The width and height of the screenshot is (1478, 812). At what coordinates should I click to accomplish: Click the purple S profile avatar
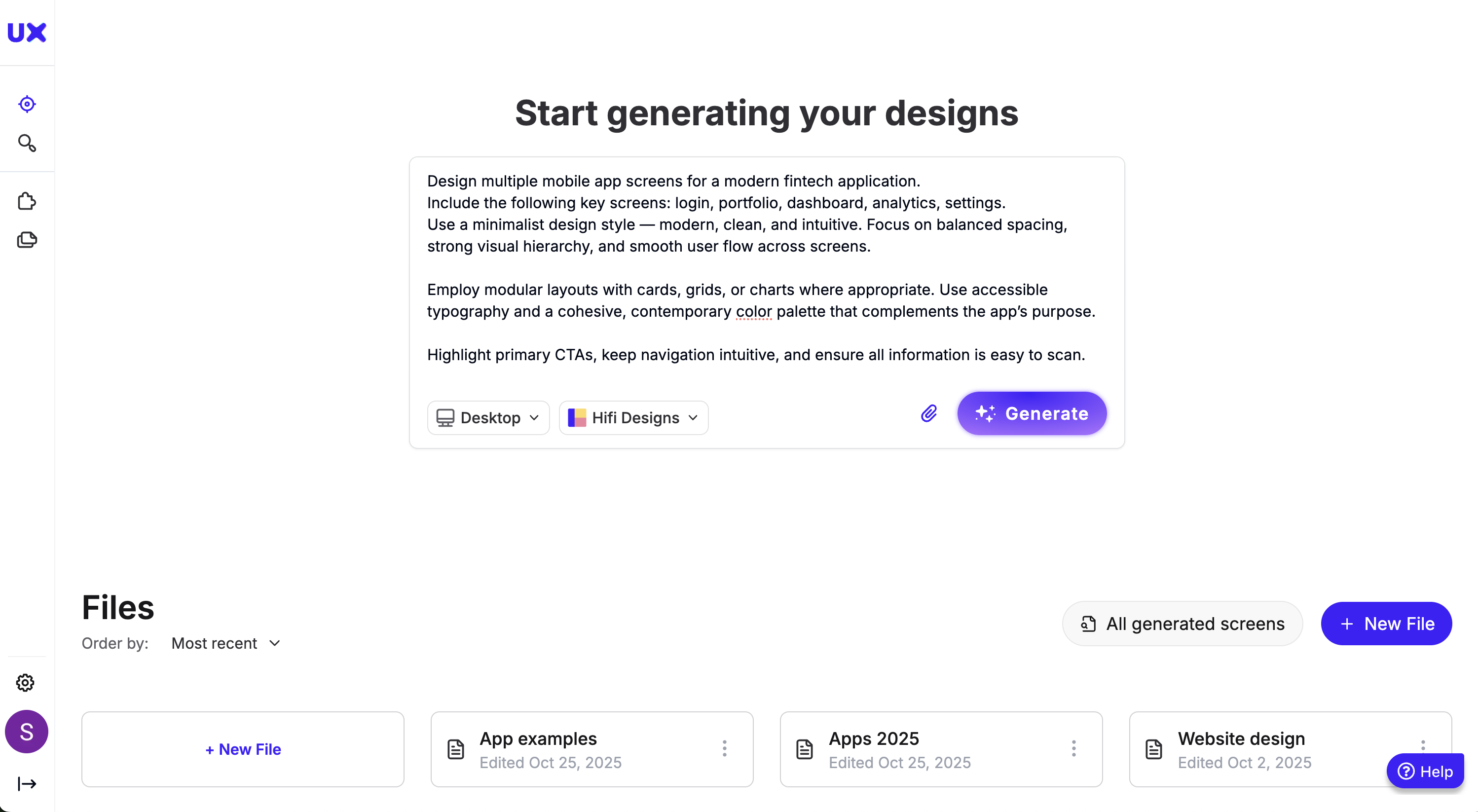[x=27, y=731]
